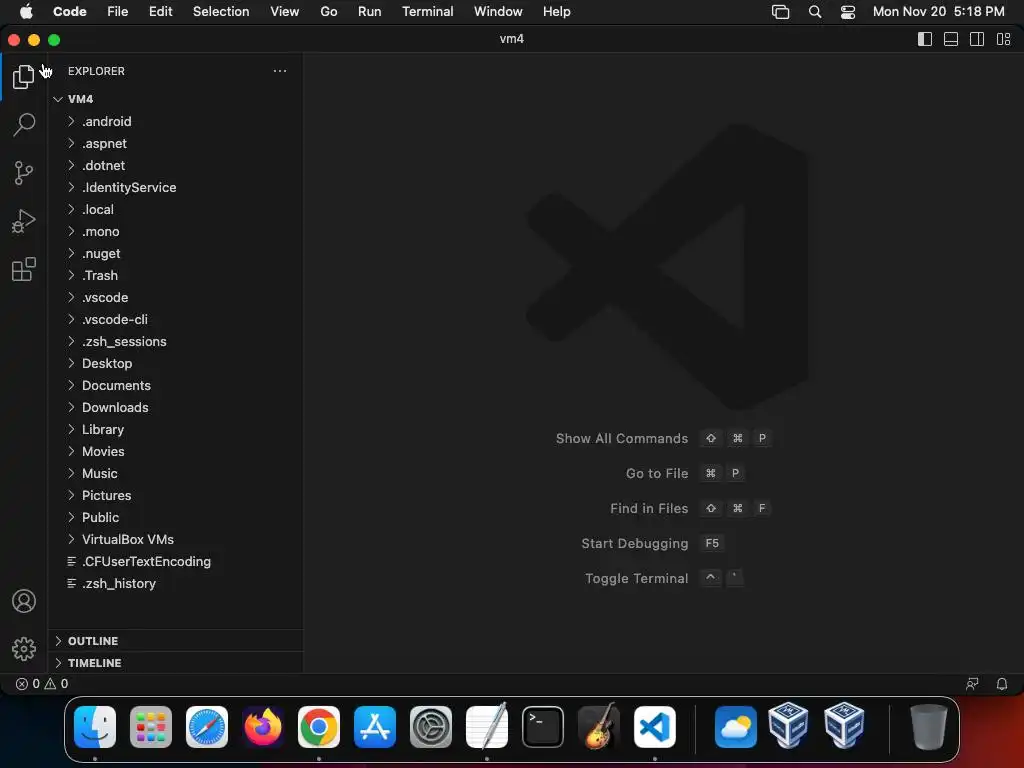Open the Help menu

[x=556, y=12]
